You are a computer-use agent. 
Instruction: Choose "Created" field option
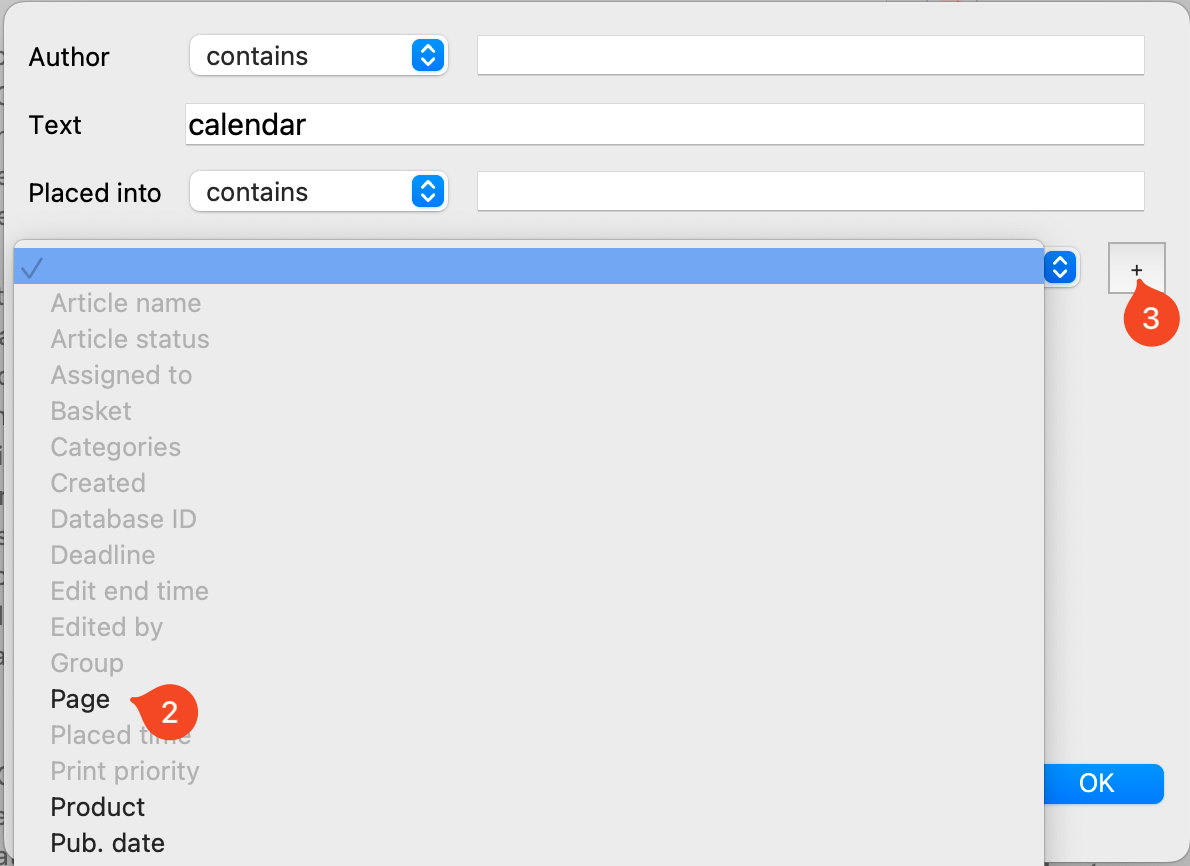[97, 483]
